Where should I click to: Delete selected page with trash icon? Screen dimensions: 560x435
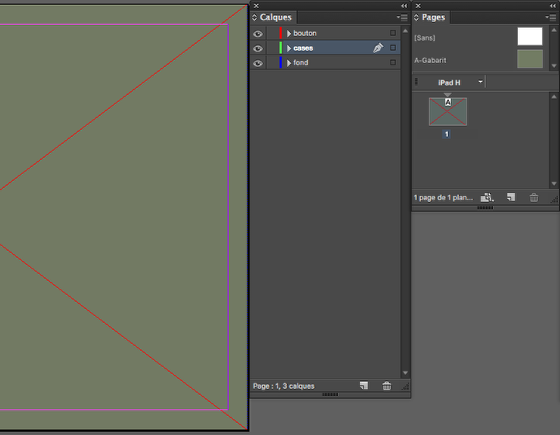coord(534,198)
